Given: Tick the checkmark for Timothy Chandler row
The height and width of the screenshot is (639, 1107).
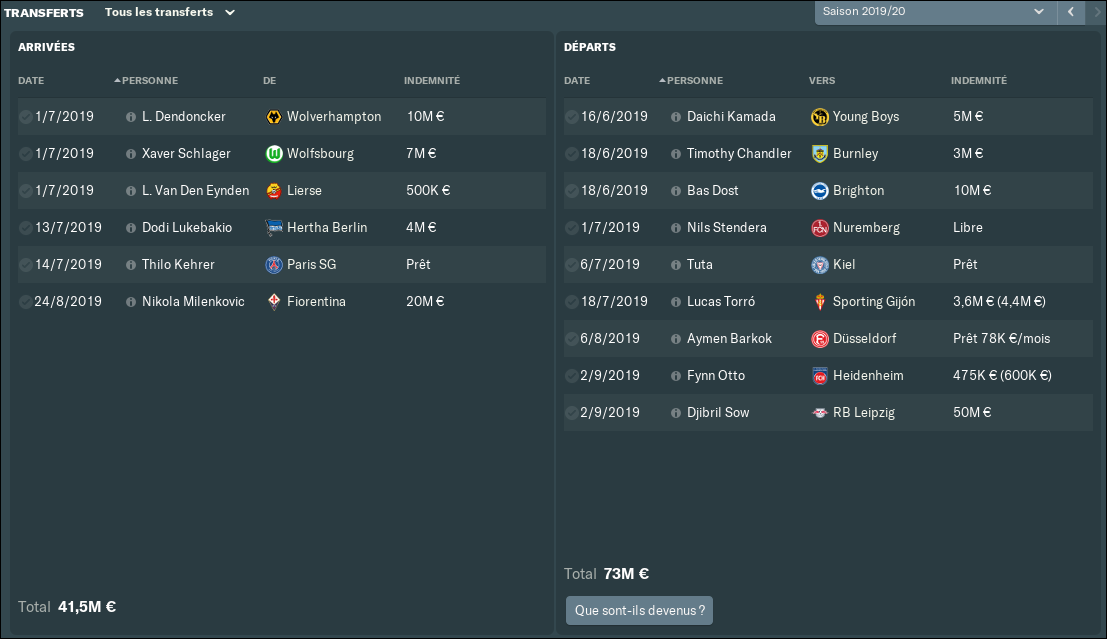Looking at the screenshot, I should click(x=571, y=153).
